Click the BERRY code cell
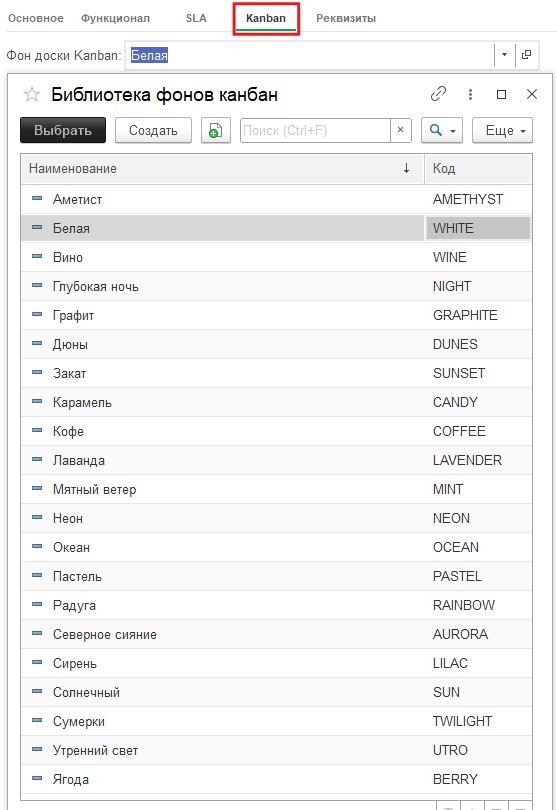 pos(478,778)
